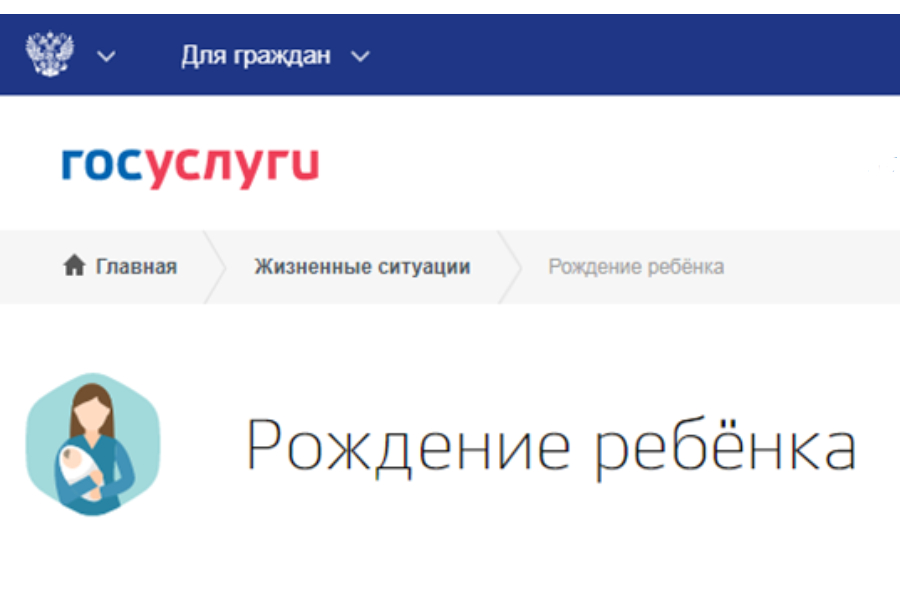Open 'Жизненные ситуации' breadcrumb
The image size is (900, 600).
362,267
